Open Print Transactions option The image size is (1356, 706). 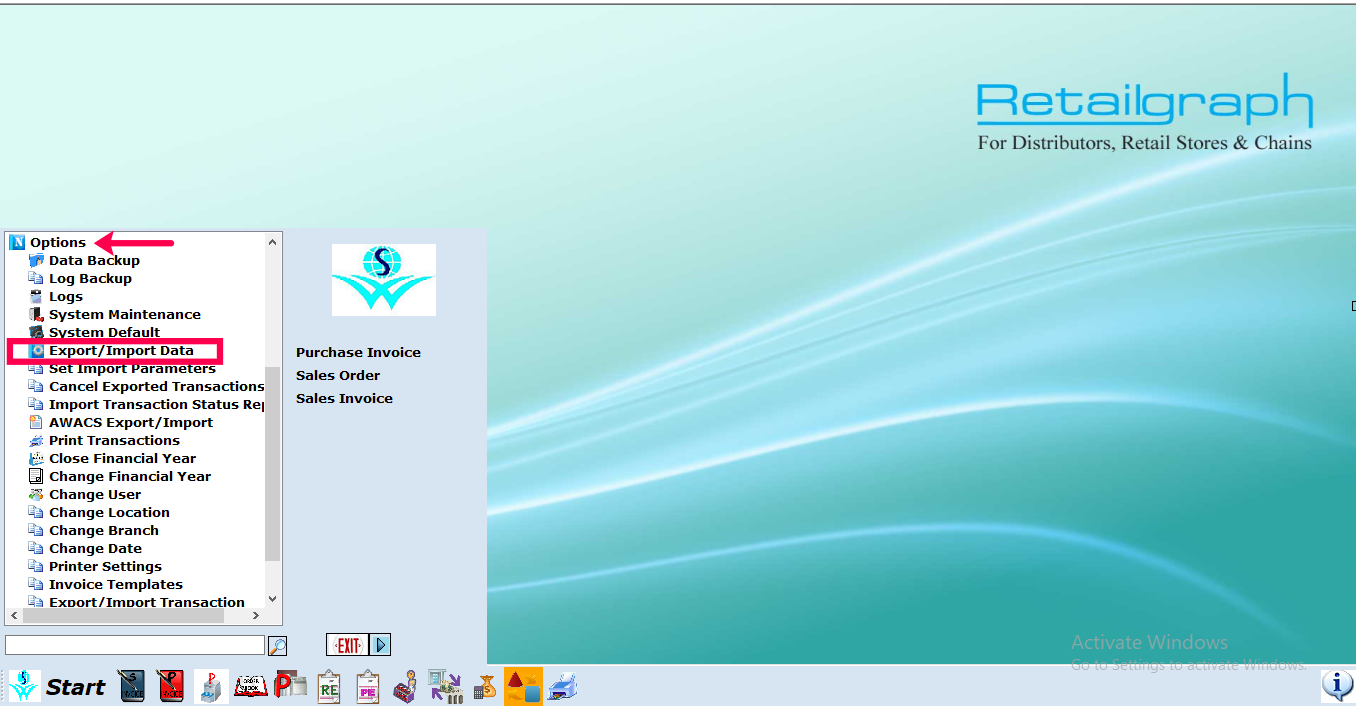[114, 440]
